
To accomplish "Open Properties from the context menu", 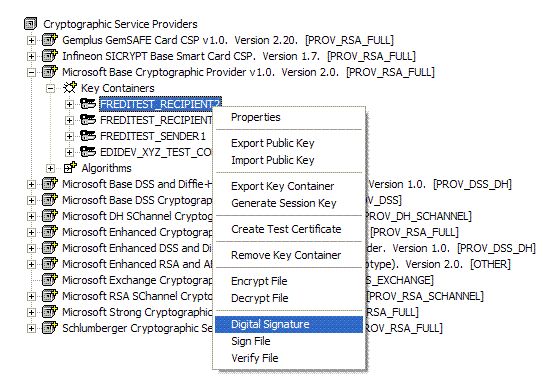I will point(256,117).
